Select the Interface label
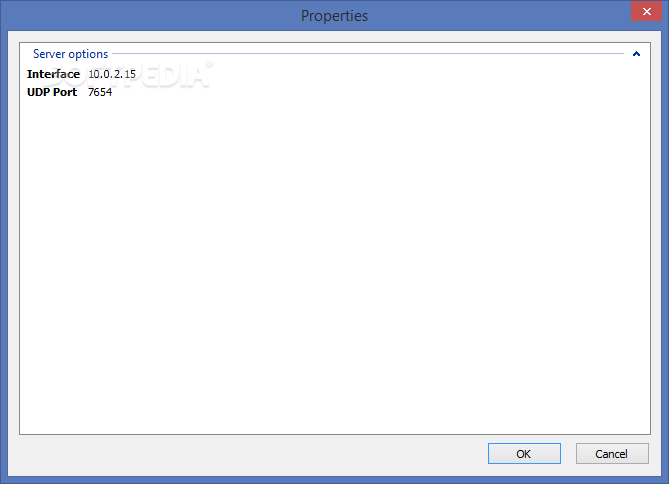The image size is (669, 484). (x=53, y=74)
